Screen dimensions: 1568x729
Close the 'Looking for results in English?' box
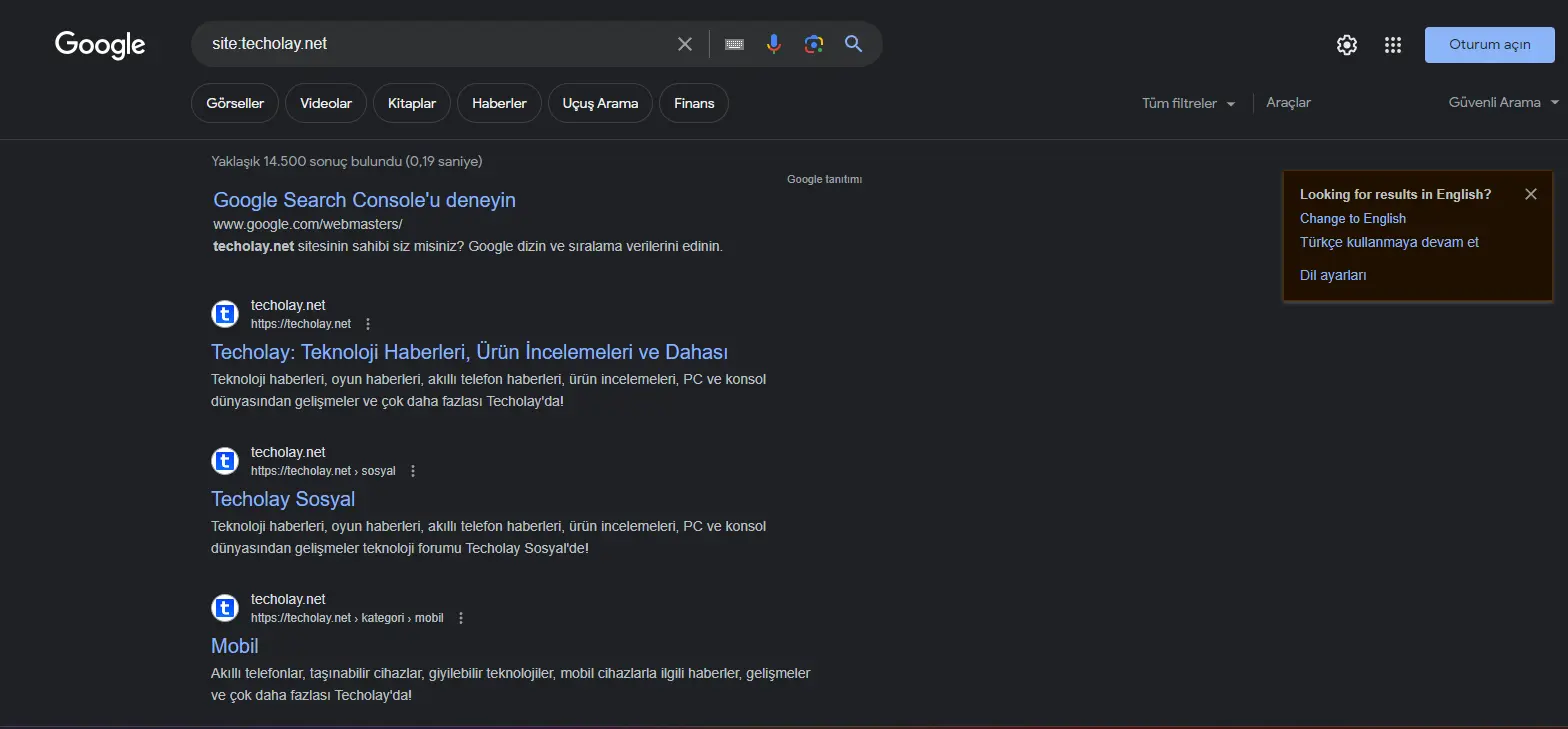[x=1531, y=194]
